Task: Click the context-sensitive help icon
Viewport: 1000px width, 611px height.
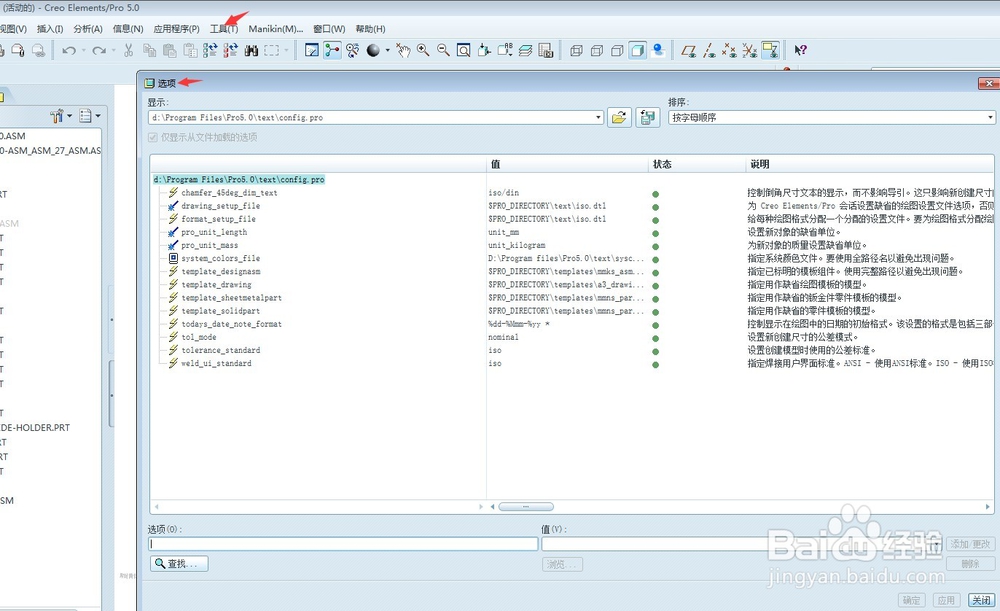Action: (800, 50)
